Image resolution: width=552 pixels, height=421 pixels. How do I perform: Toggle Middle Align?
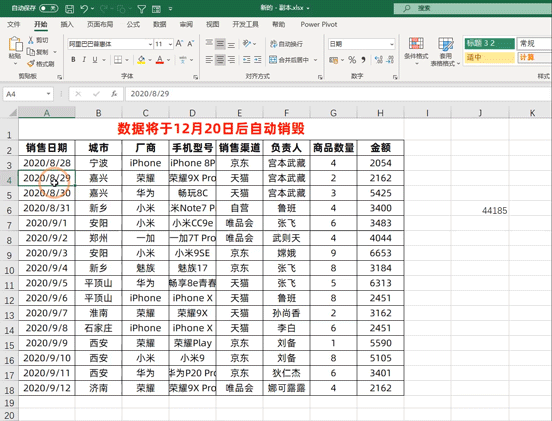(x=220, y=44)
